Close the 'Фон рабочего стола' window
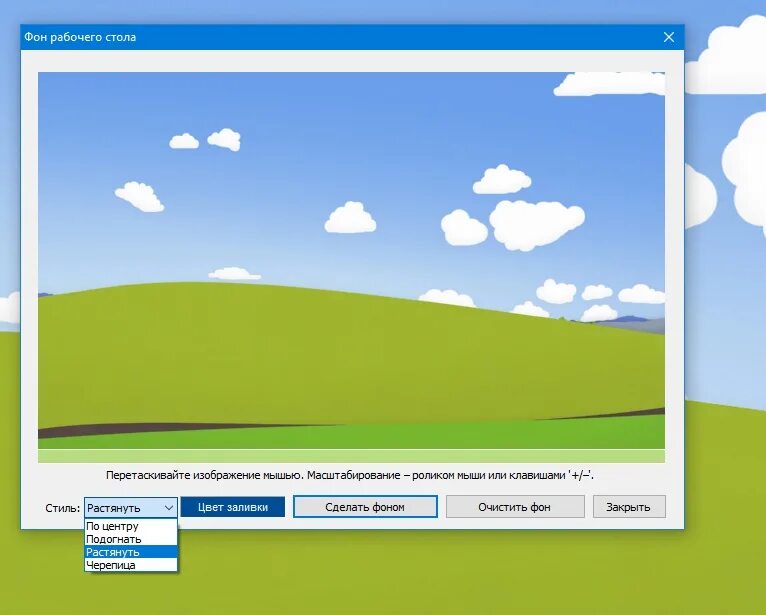The width and height of the screenshot is (766, 615). click(669, 37)
